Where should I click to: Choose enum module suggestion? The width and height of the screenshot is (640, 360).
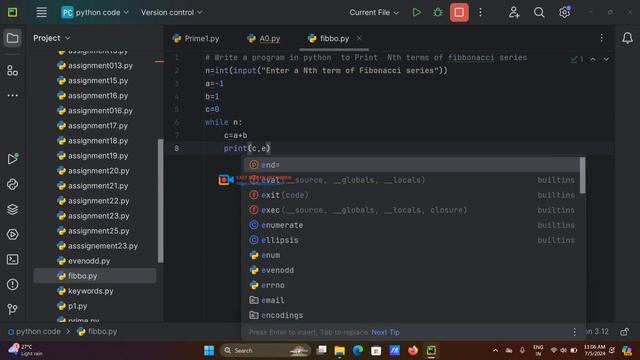(x=412, y=255)
